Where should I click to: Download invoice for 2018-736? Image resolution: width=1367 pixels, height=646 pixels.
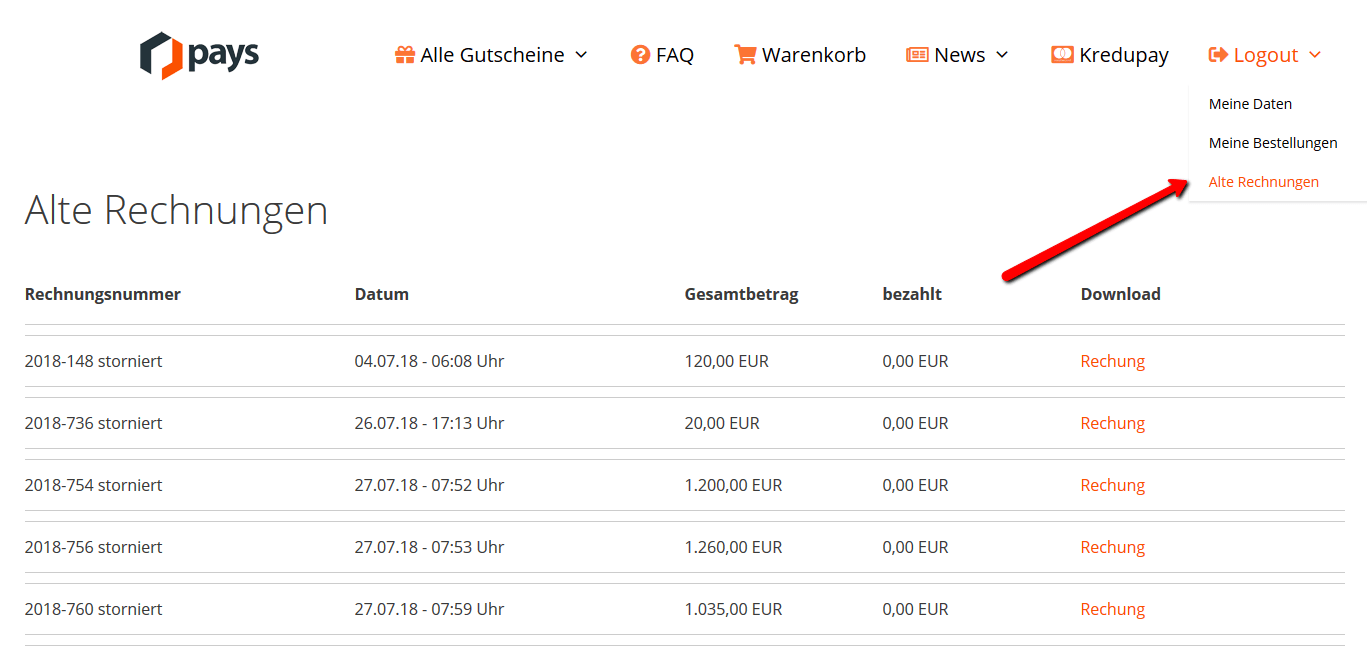point(1112,423)
